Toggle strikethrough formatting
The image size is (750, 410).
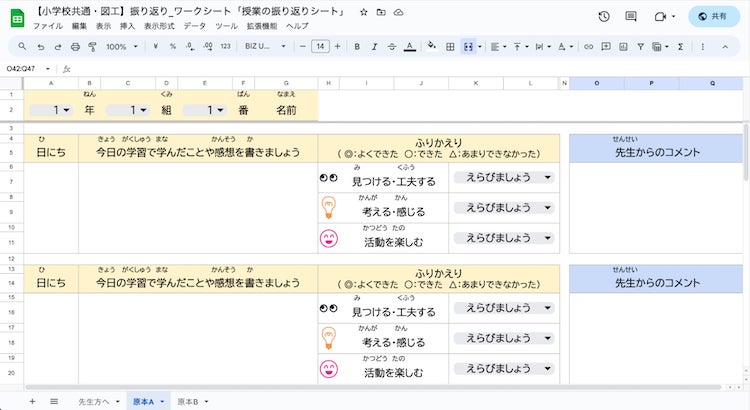click(390, 47)
